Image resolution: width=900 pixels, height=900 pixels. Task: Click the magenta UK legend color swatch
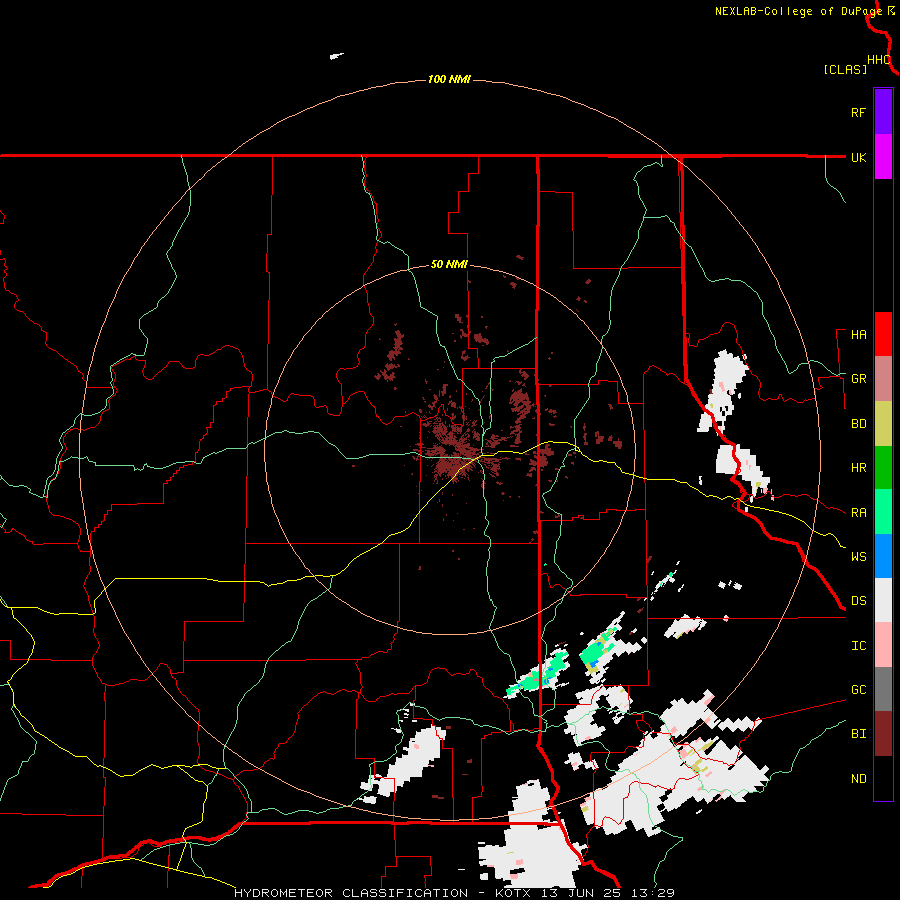(883, 156)
